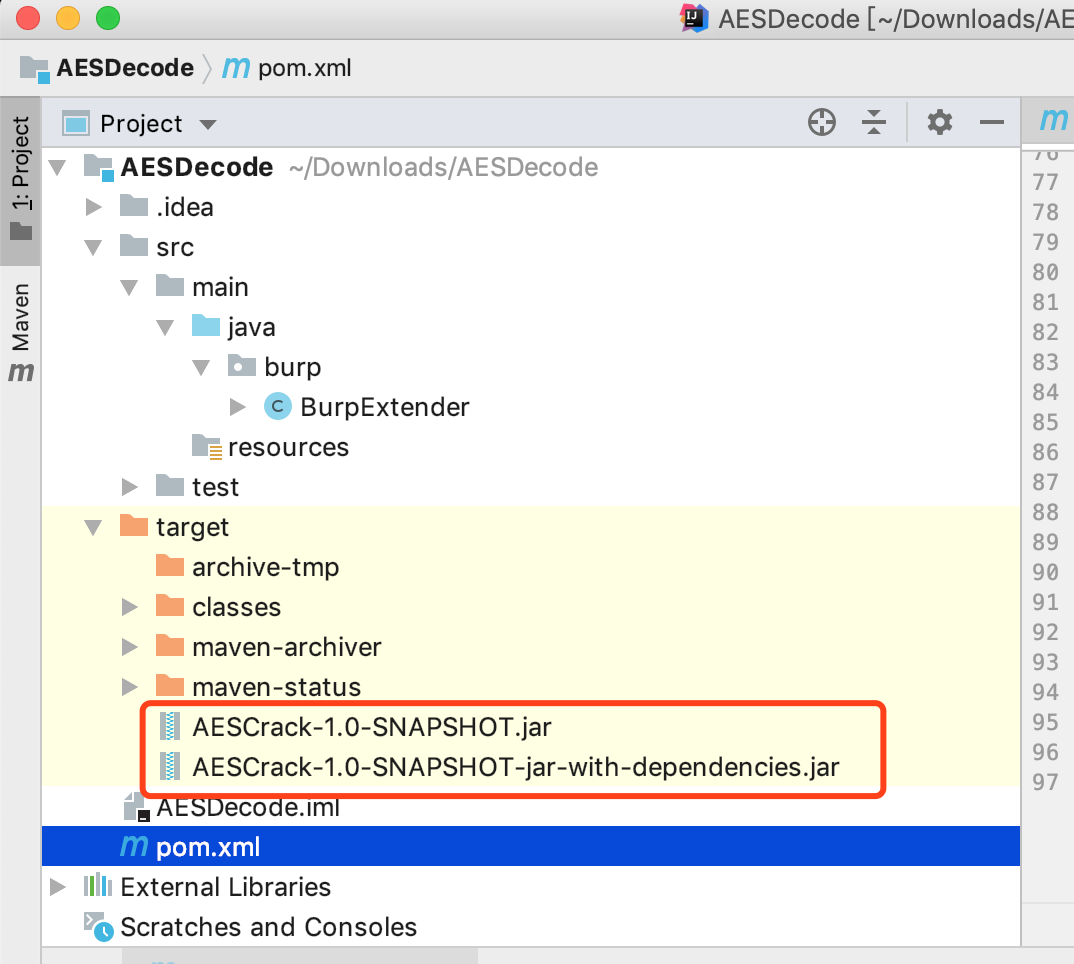
Task: Open Project panel gear settings
Action: (x=940, y=123)
